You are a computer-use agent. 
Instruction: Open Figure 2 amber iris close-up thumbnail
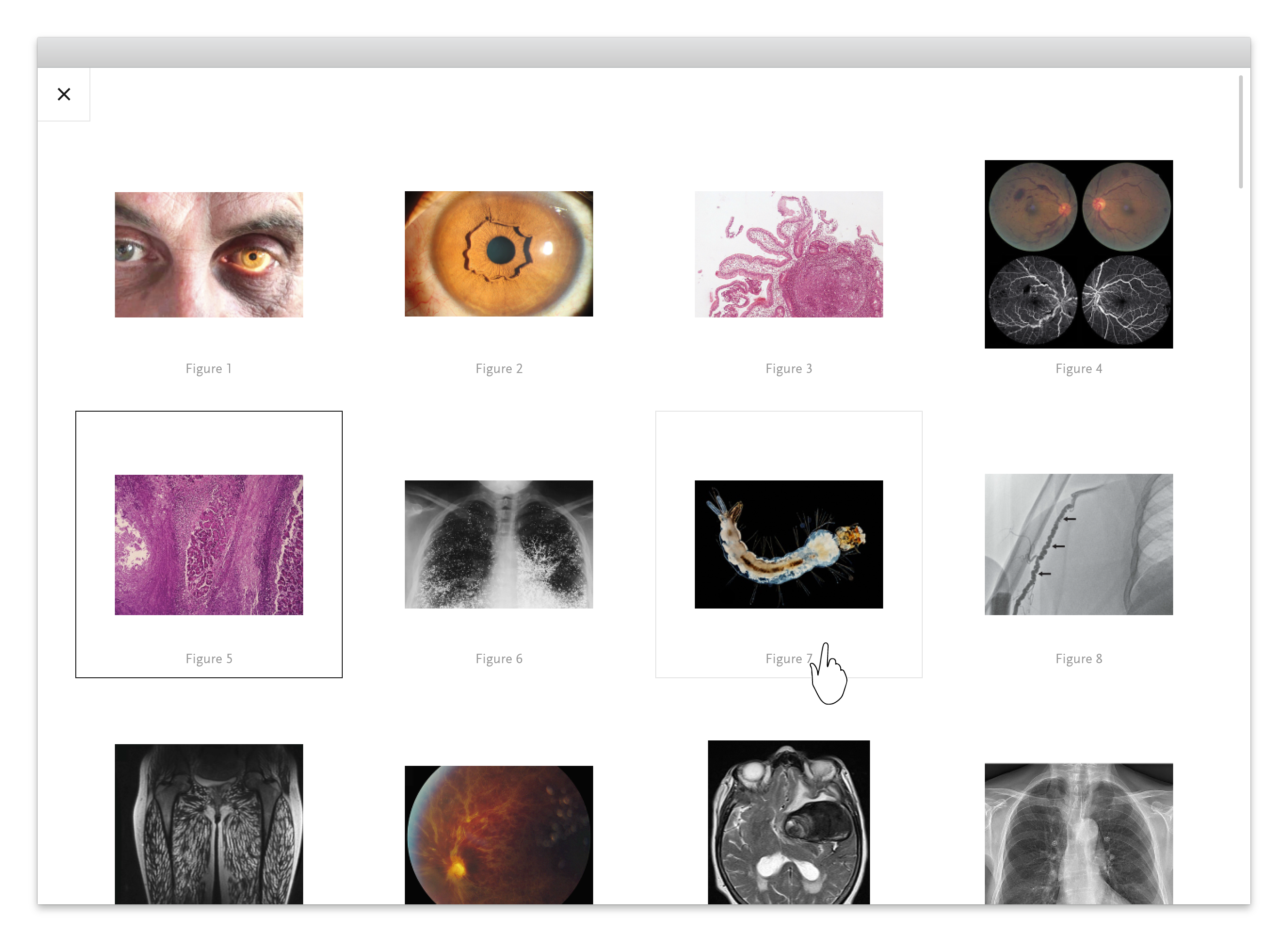(499, 254)
